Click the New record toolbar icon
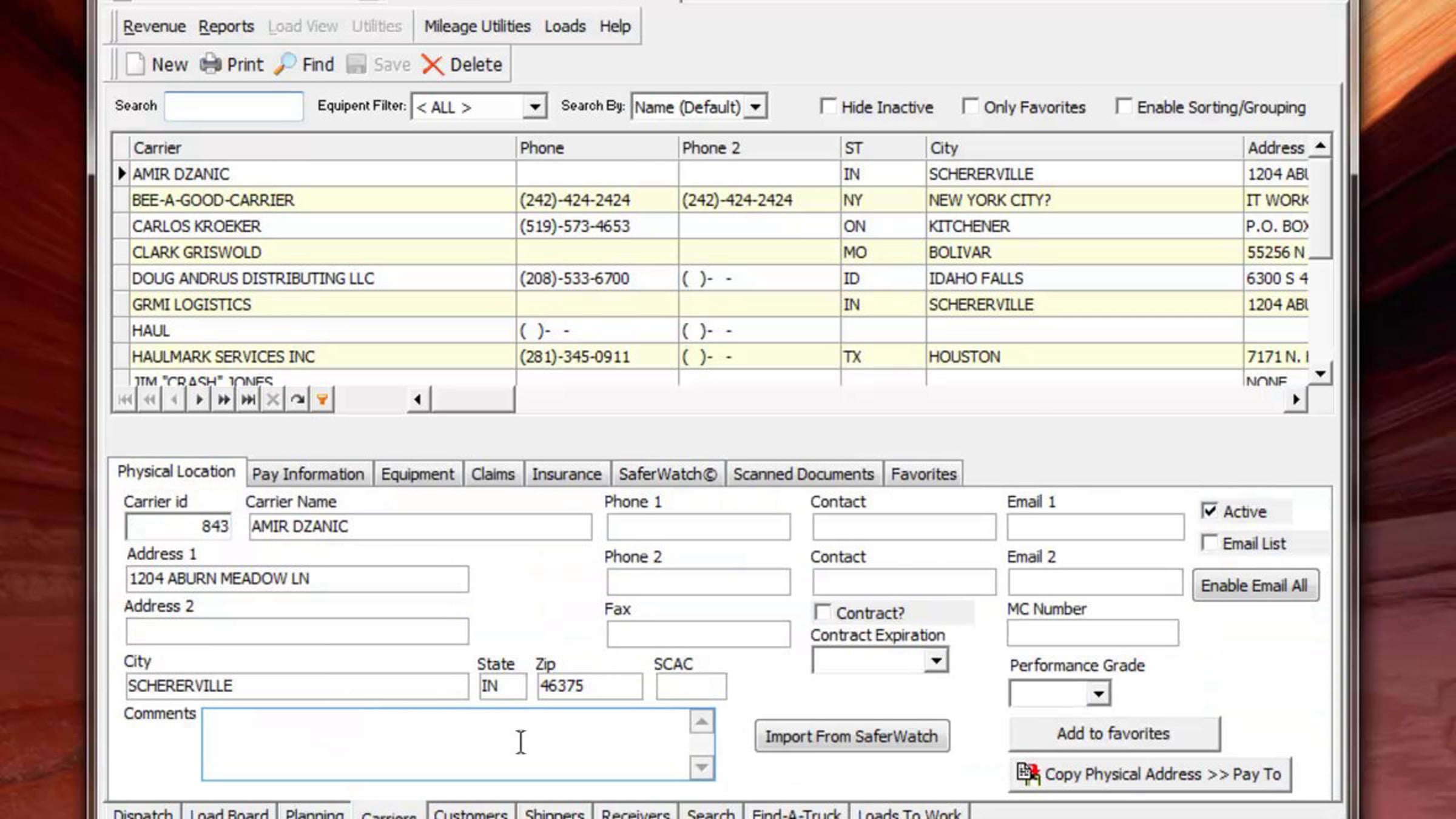This screenshot has width=1456, height=819. pyautogui.click(x=135, y=64)
